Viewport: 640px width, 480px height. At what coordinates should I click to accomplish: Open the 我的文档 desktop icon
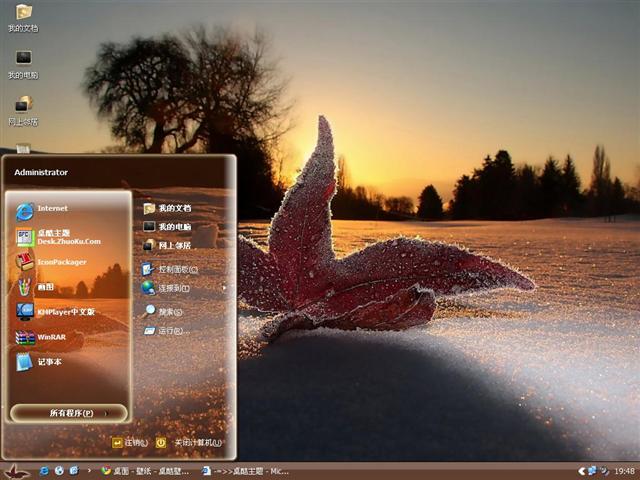pyautogui.click(x=23, y=18)
